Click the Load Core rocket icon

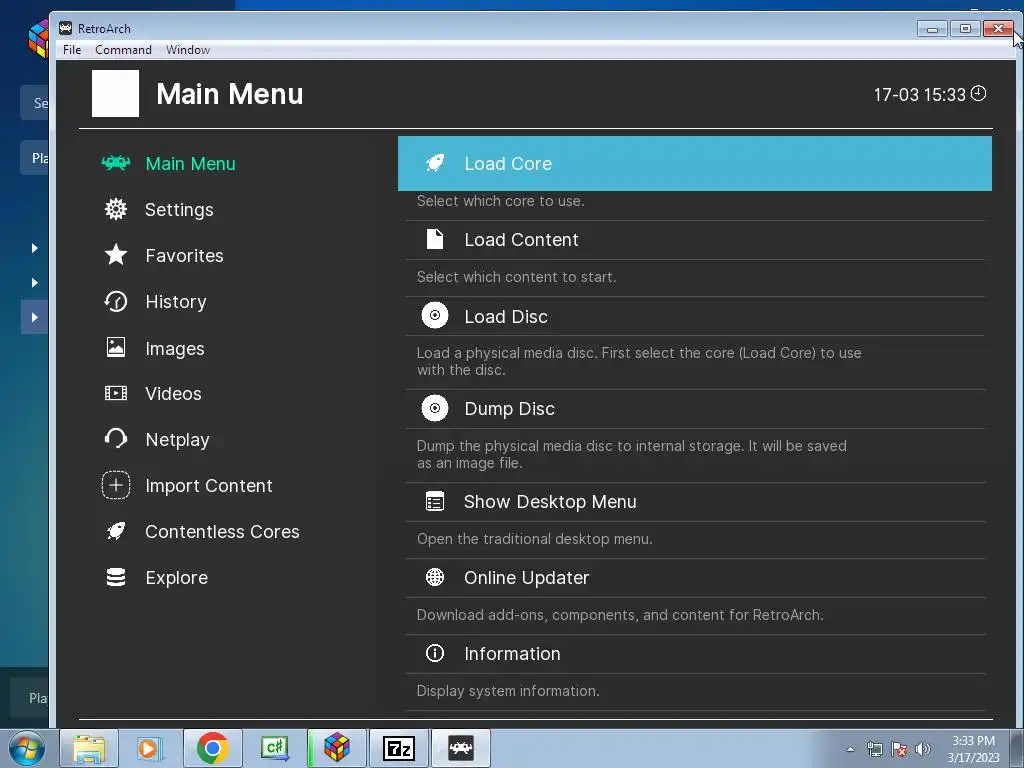coord(435,163)
